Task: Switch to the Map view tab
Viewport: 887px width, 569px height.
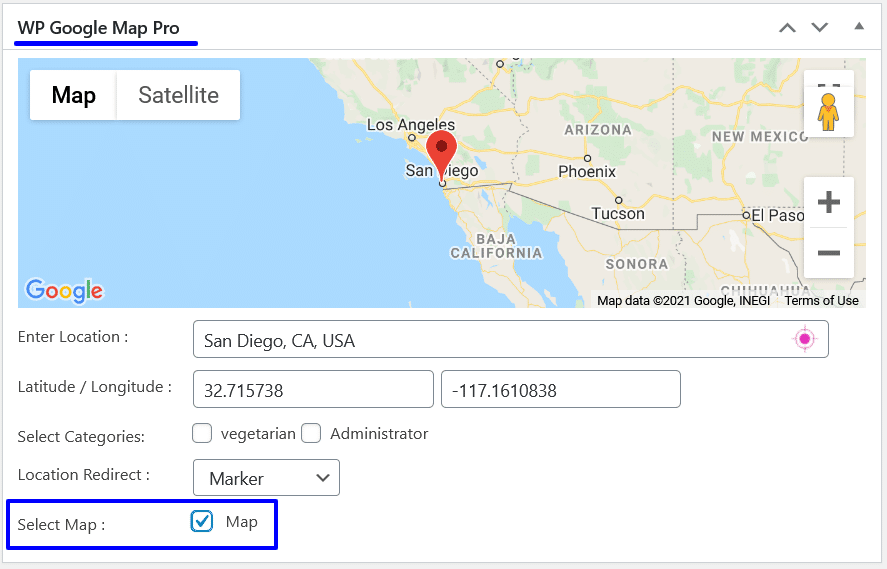Action: pos(74,95)
